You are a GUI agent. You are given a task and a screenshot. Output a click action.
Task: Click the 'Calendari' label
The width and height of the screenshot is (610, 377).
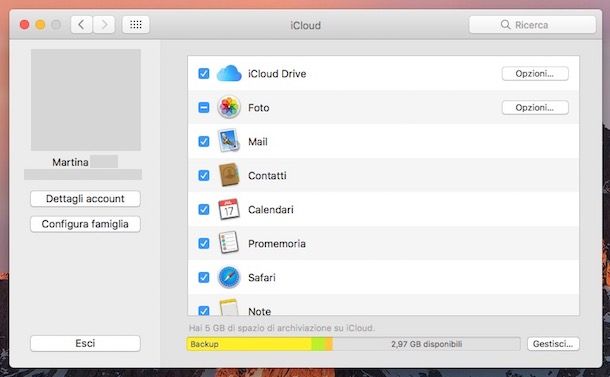click(271, 209)
